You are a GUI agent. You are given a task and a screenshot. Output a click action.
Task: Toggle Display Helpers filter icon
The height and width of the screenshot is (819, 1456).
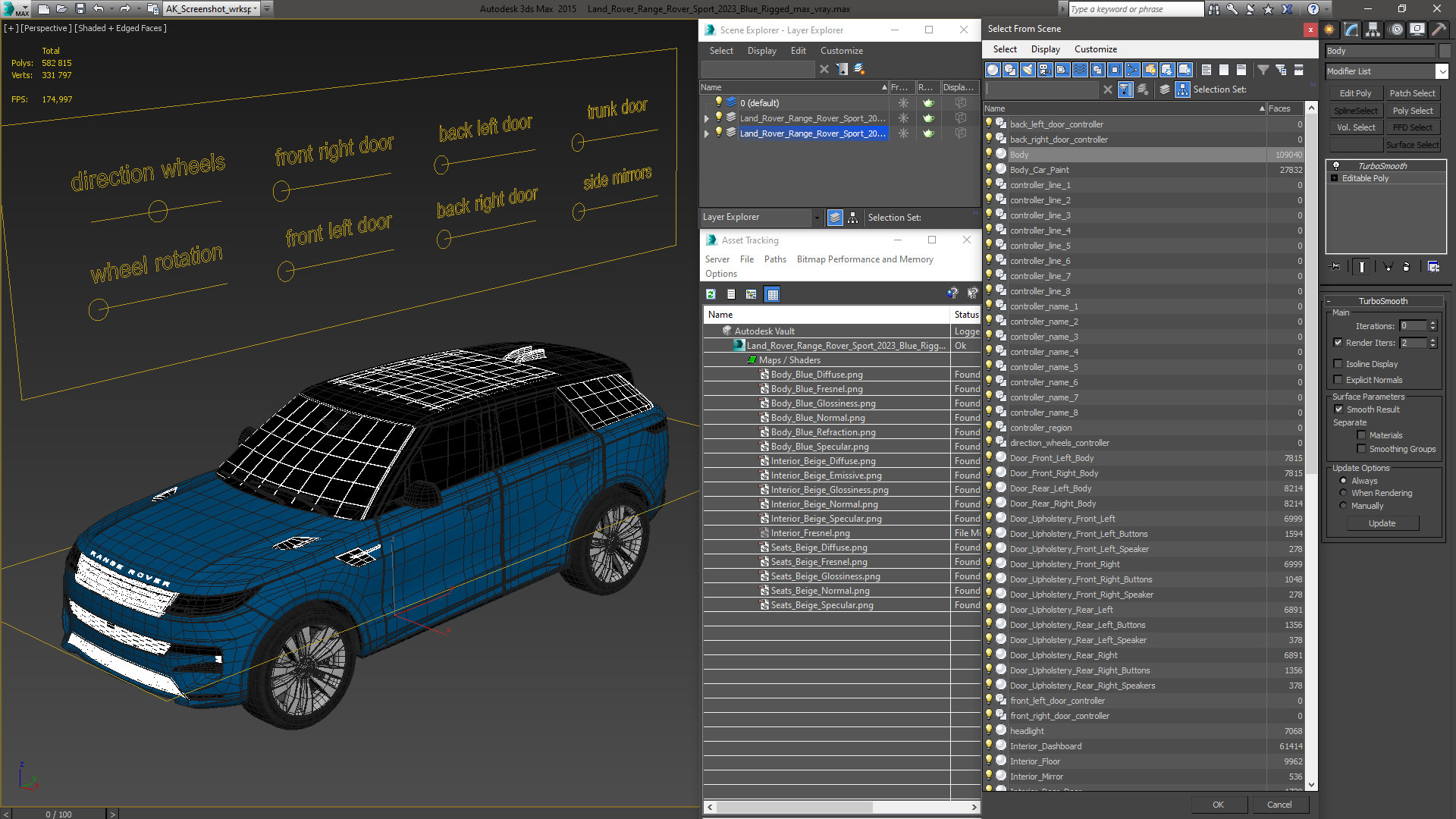1062,70
